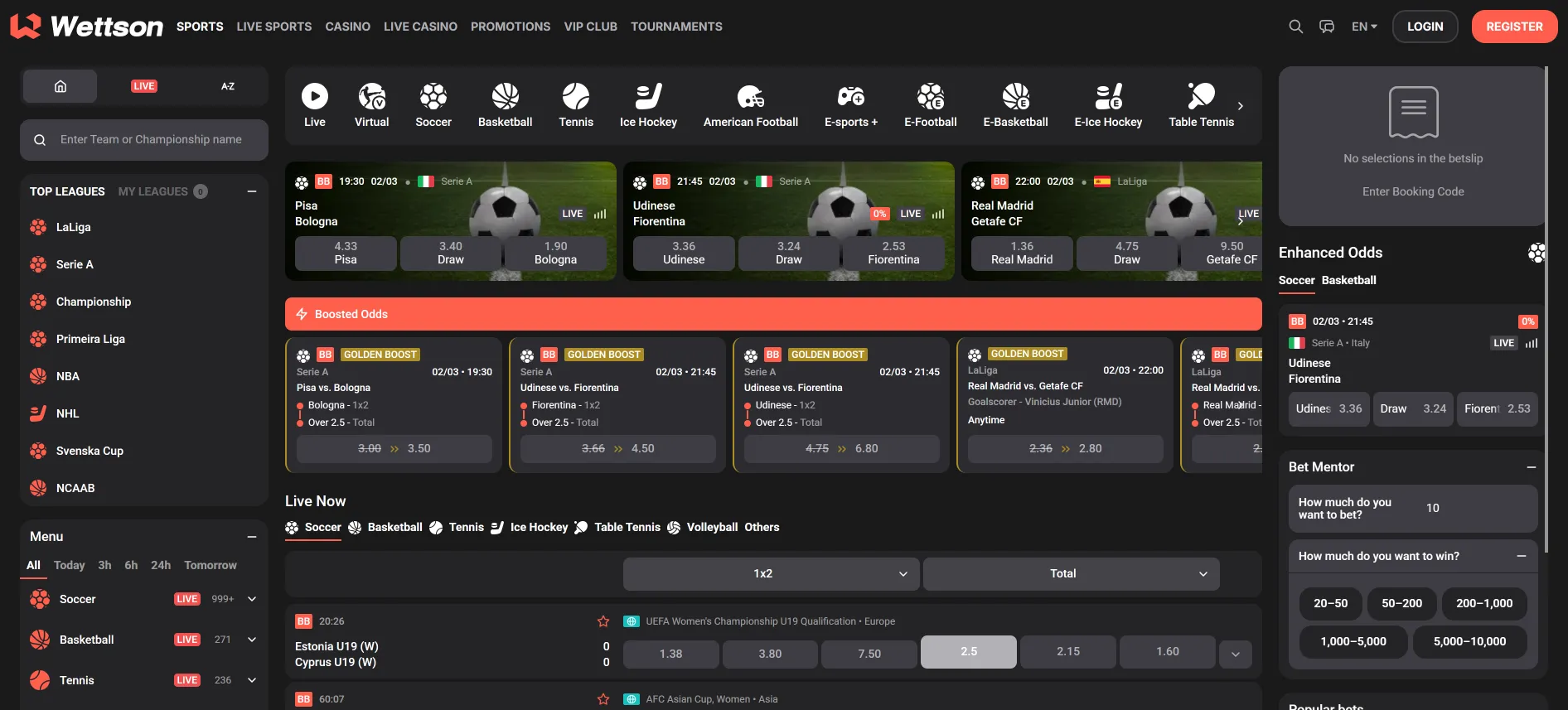Expand the Soccer menu row
This screenshot has height=710, width=1568.
click(x=252, y=599)
